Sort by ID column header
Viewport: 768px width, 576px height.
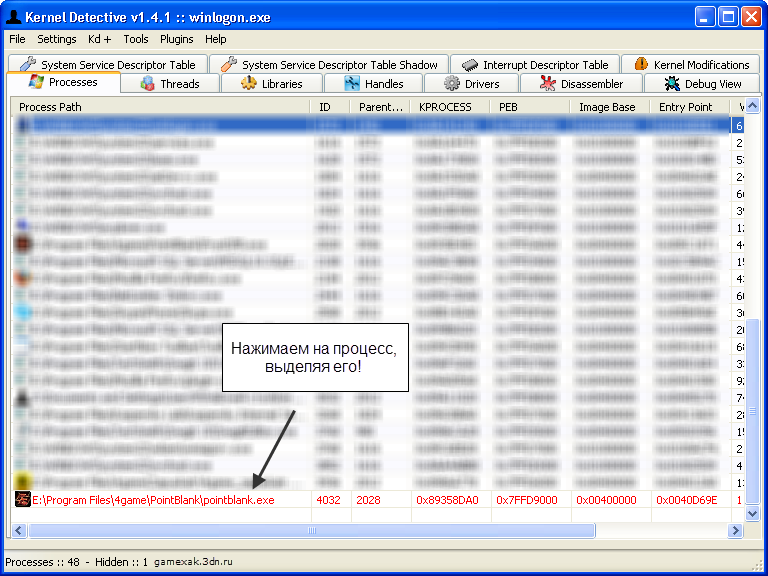(330, 107)
